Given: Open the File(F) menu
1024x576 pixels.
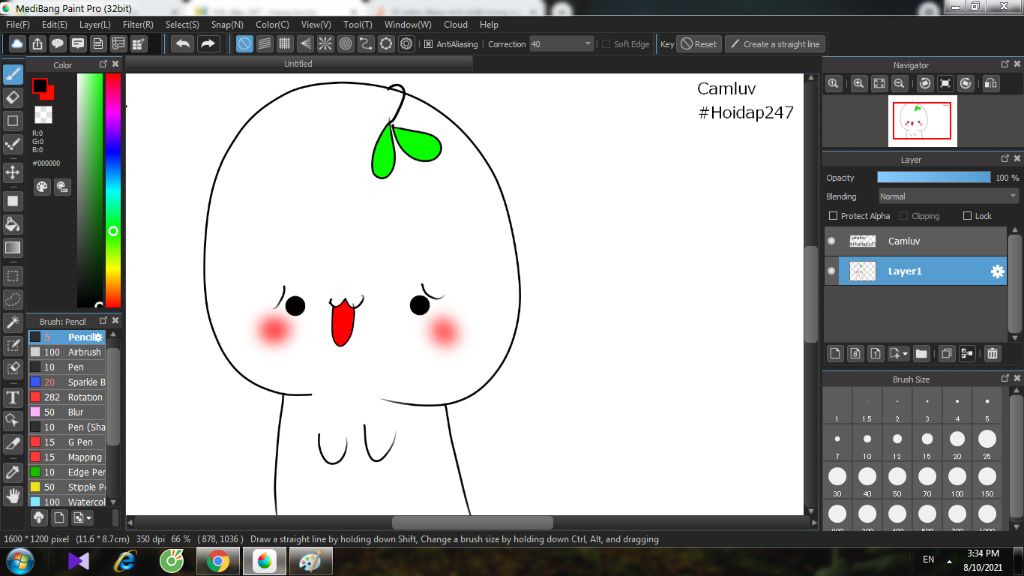Looking at the screenshot, I should point(18,25).
